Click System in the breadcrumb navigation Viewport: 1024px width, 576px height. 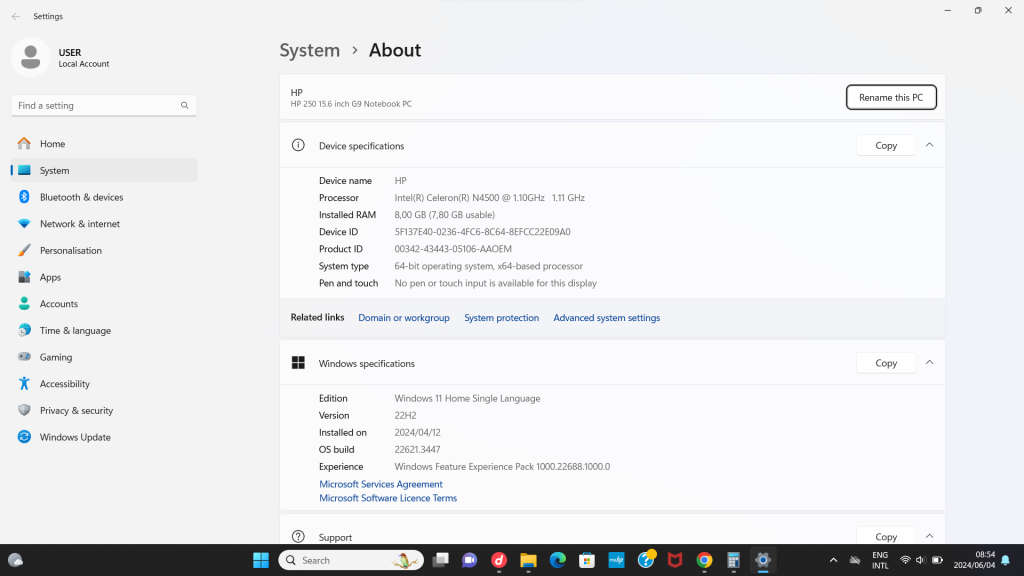[x=309, y=50]
